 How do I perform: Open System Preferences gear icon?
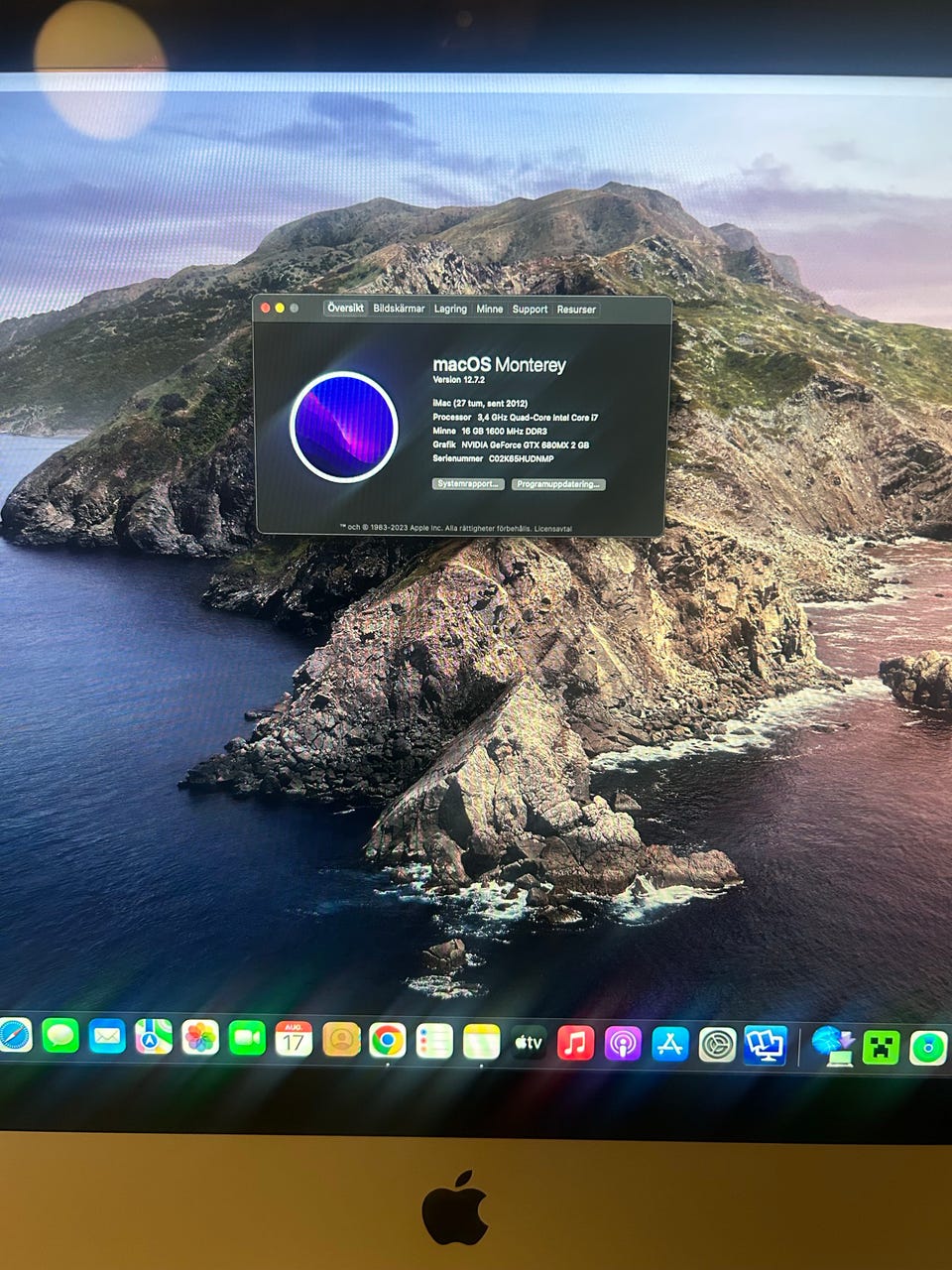[717, 1045]
